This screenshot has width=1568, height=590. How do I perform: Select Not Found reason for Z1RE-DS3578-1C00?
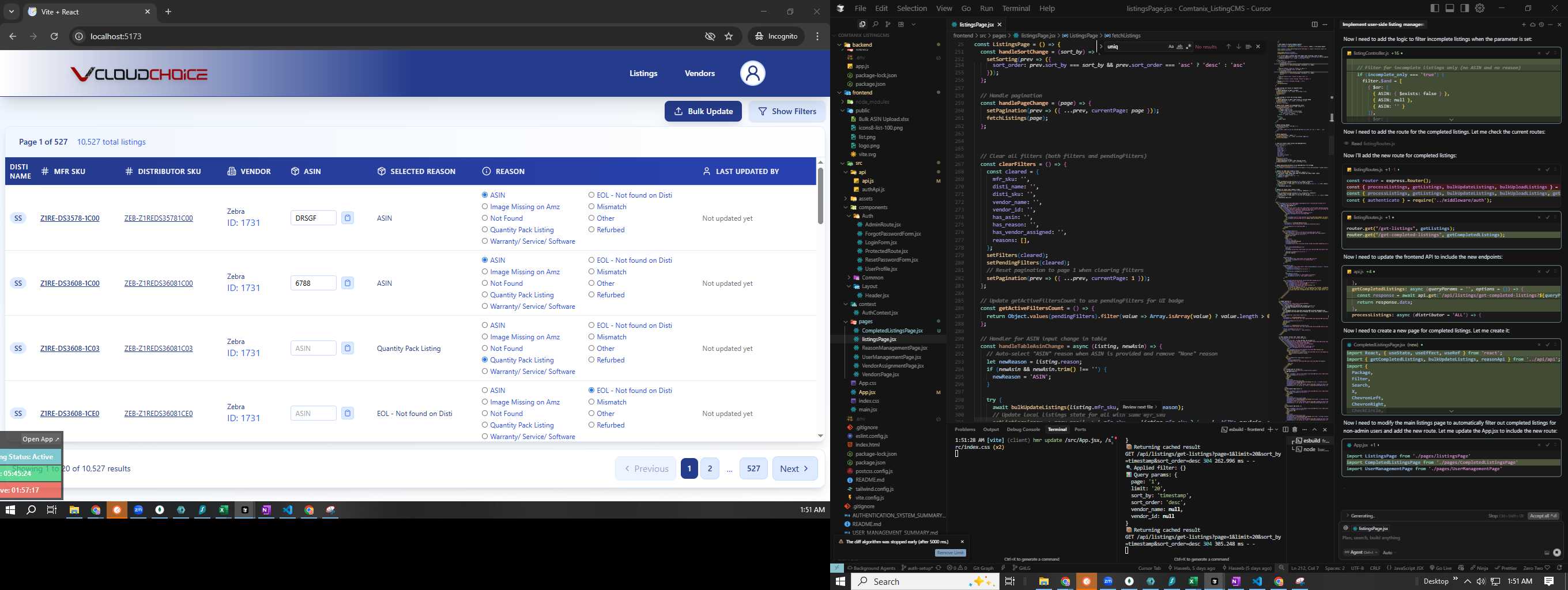coord(485,218)
